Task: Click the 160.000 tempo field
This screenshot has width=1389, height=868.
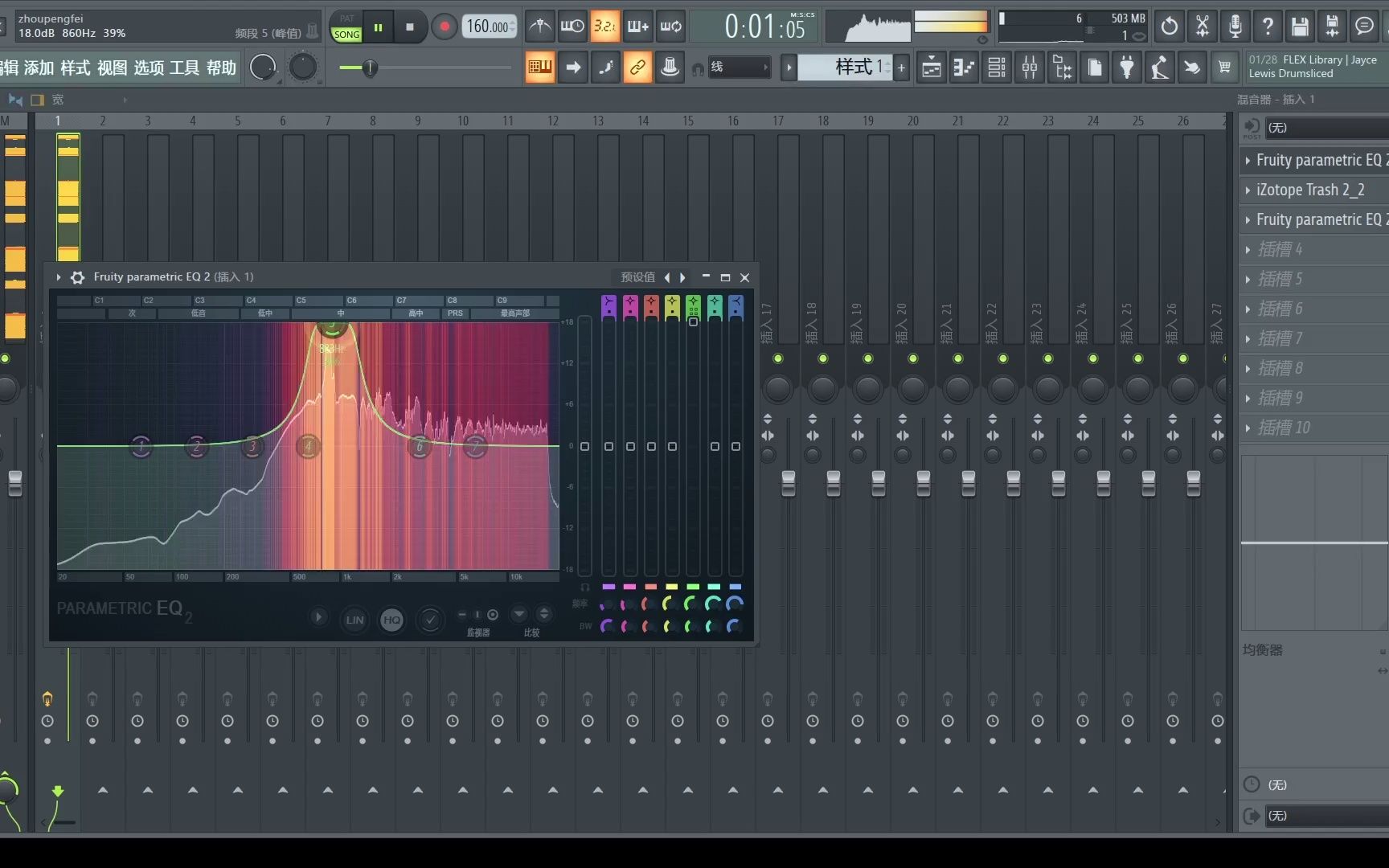Action: pos(490,27)
